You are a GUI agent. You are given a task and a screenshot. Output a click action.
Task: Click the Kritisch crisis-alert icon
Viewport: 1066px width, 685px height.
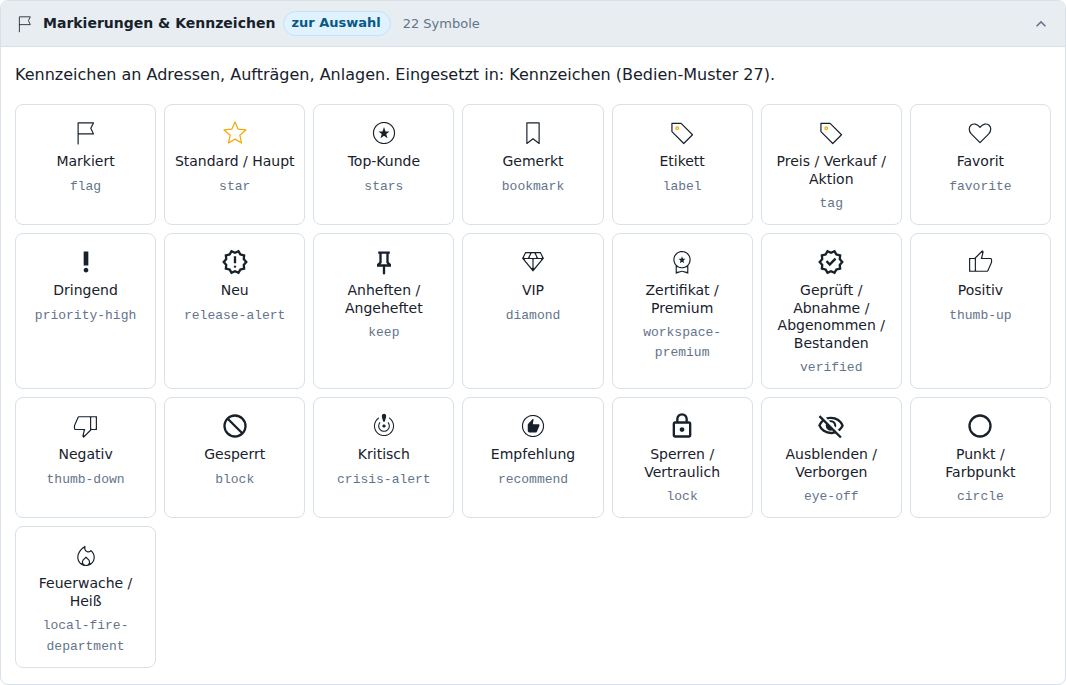pyautogui.click(x=383, y=425)
